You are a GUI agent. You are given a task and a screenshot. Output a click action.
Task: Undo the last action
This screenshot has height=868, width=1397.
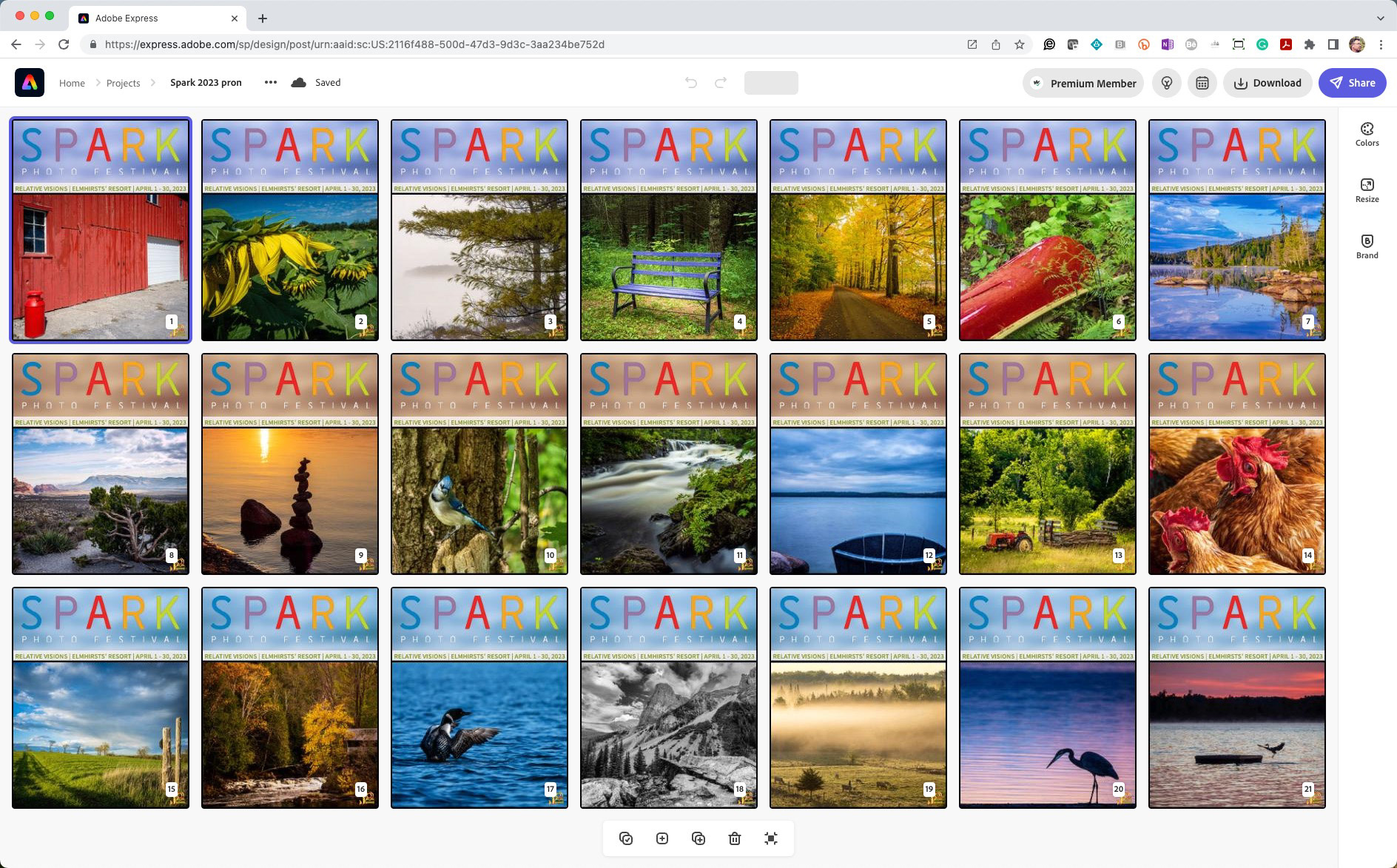pos(691,83)
